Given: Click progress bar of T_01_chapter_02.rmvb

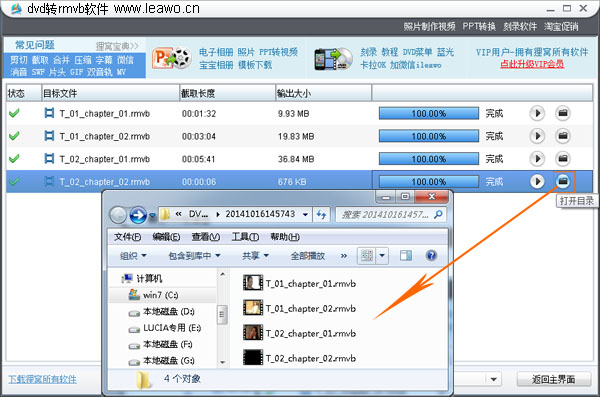Looking at the screenshot, I should (x=429, y=136).
